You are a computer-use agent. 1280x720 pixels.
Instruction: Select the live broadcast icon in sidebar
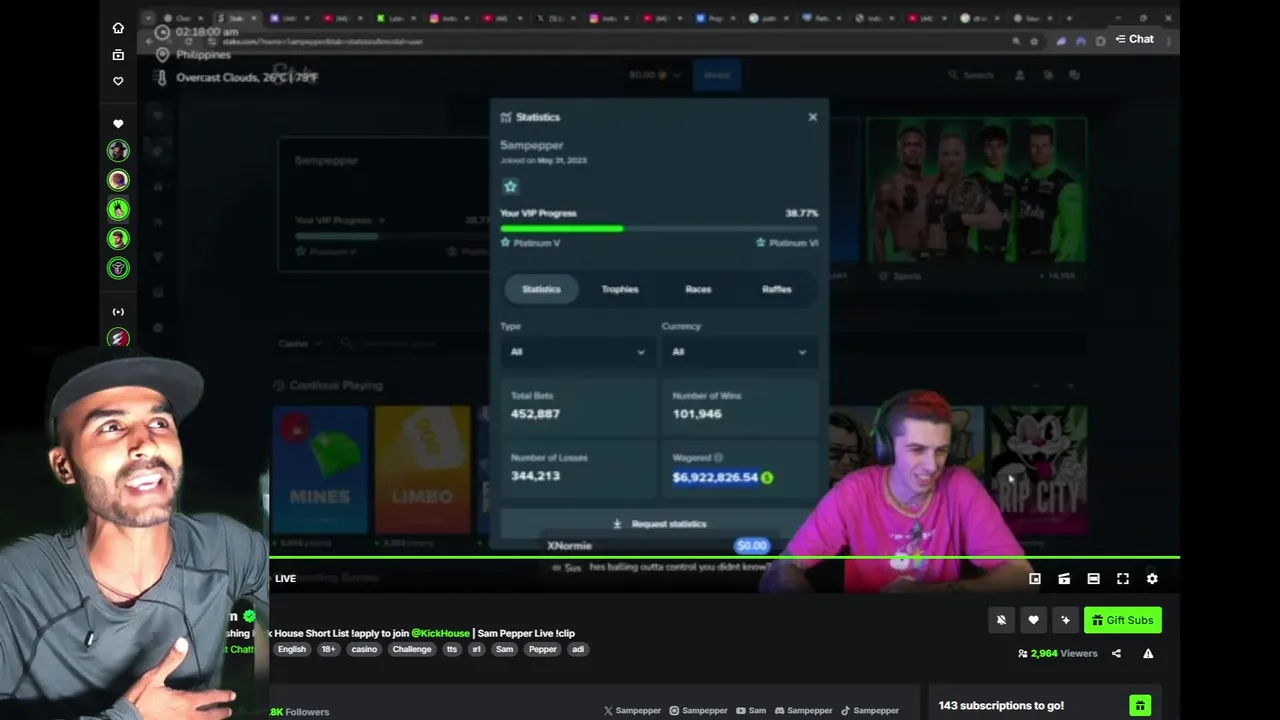tap(118, 312)
